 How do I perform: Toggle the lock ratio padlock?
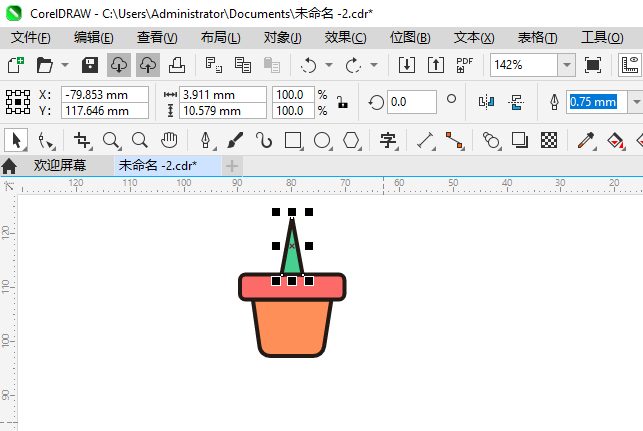coord(342,102)
